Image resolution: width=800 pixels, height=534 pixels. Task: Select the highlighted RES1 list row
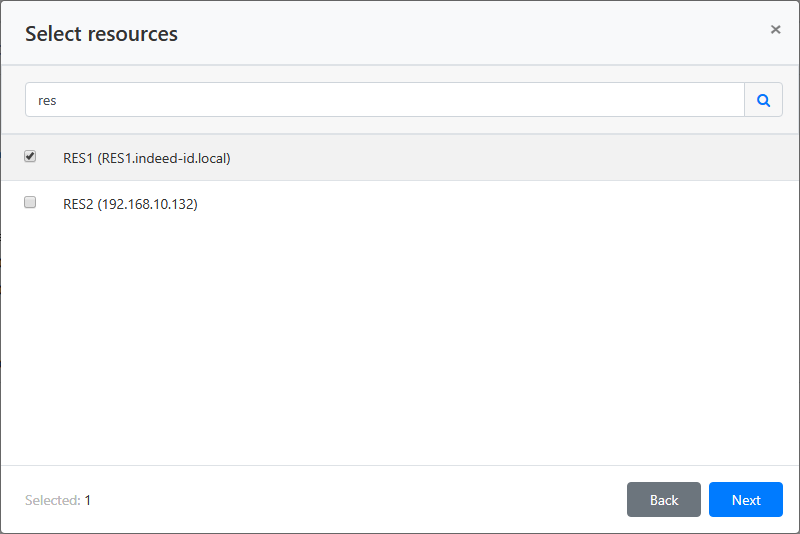tap(500, 158)
